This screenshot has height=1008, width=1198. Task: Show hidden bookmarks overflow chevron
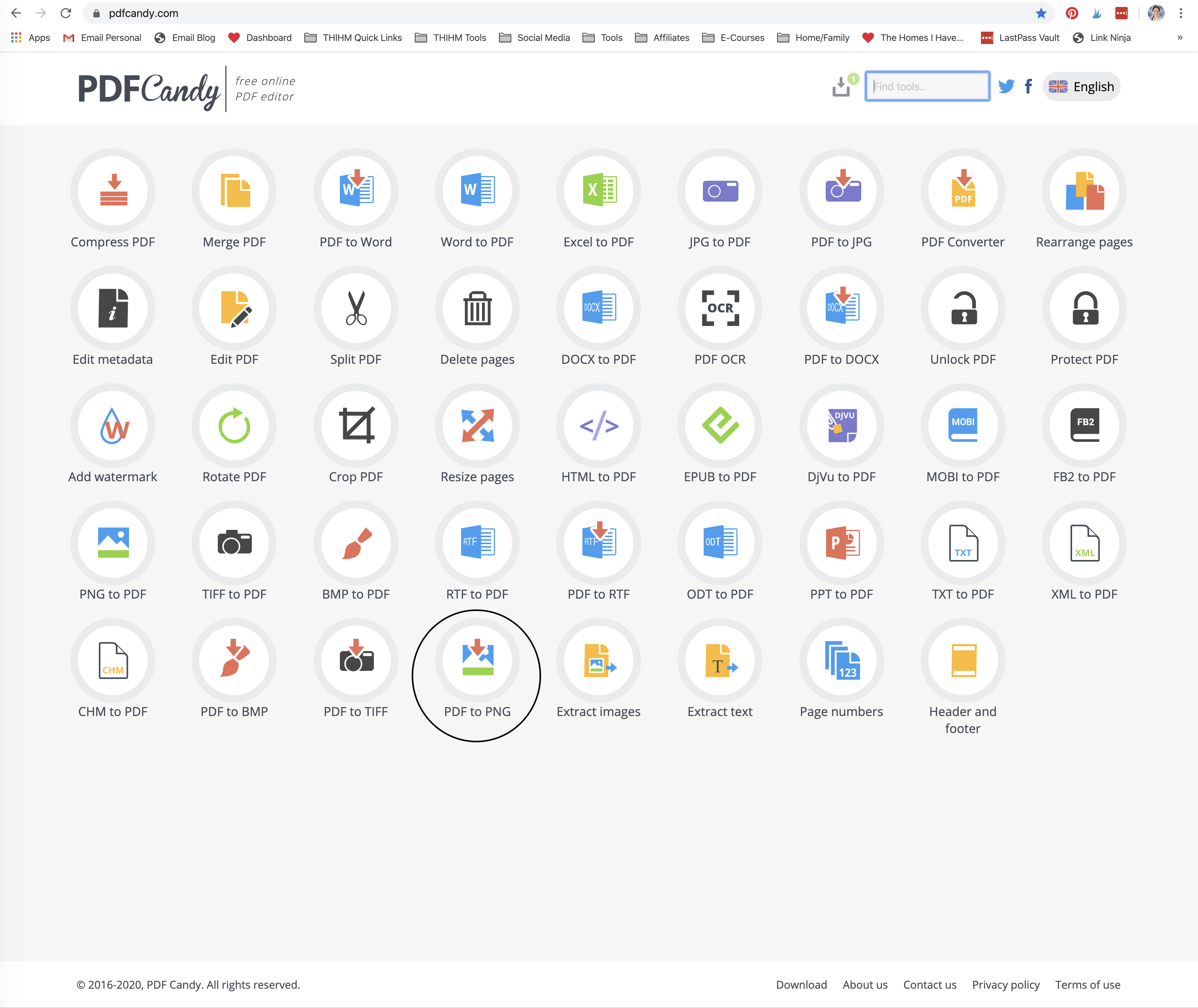tap(1180, 38)
